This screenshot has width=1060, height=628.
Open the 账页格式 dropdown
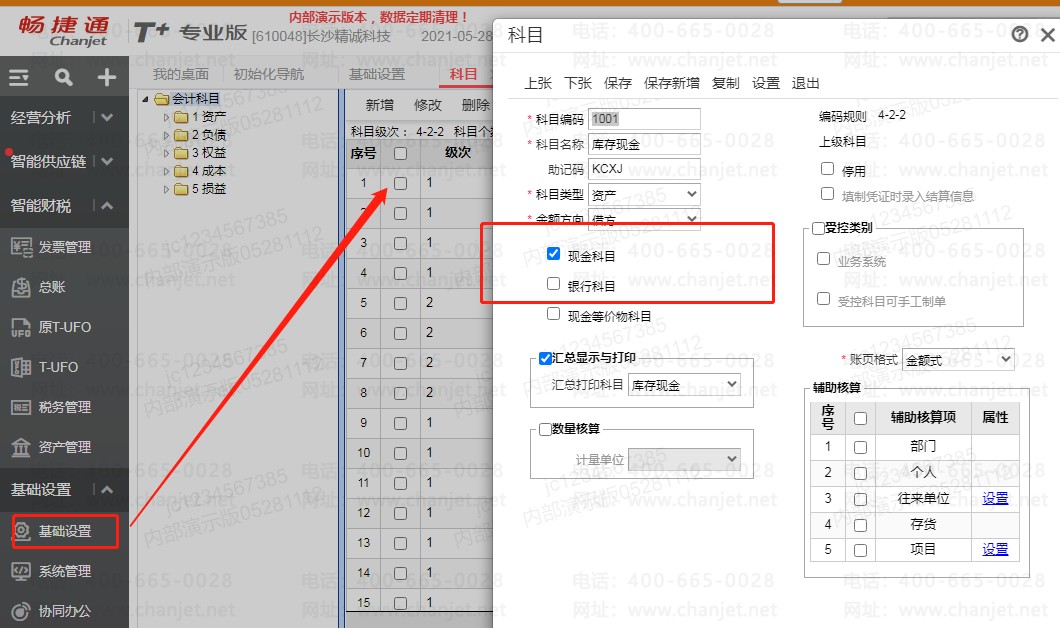click(x=959, y=360)
